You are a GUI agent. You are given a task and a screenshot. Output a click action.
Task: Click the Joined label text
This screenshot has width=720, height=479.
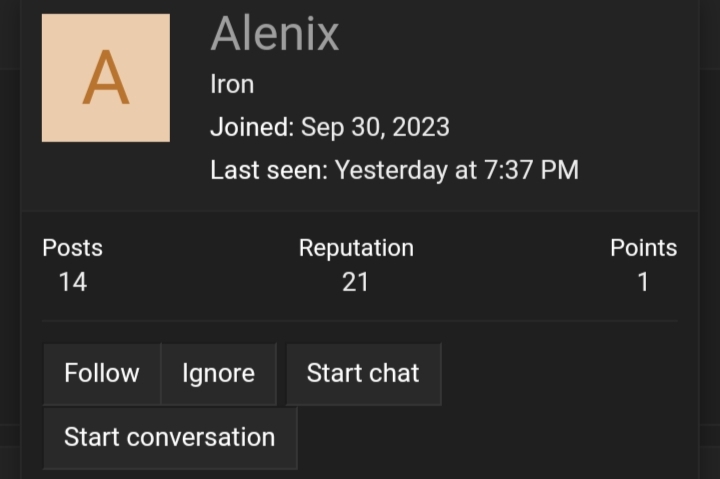click(x=252, y=127)
